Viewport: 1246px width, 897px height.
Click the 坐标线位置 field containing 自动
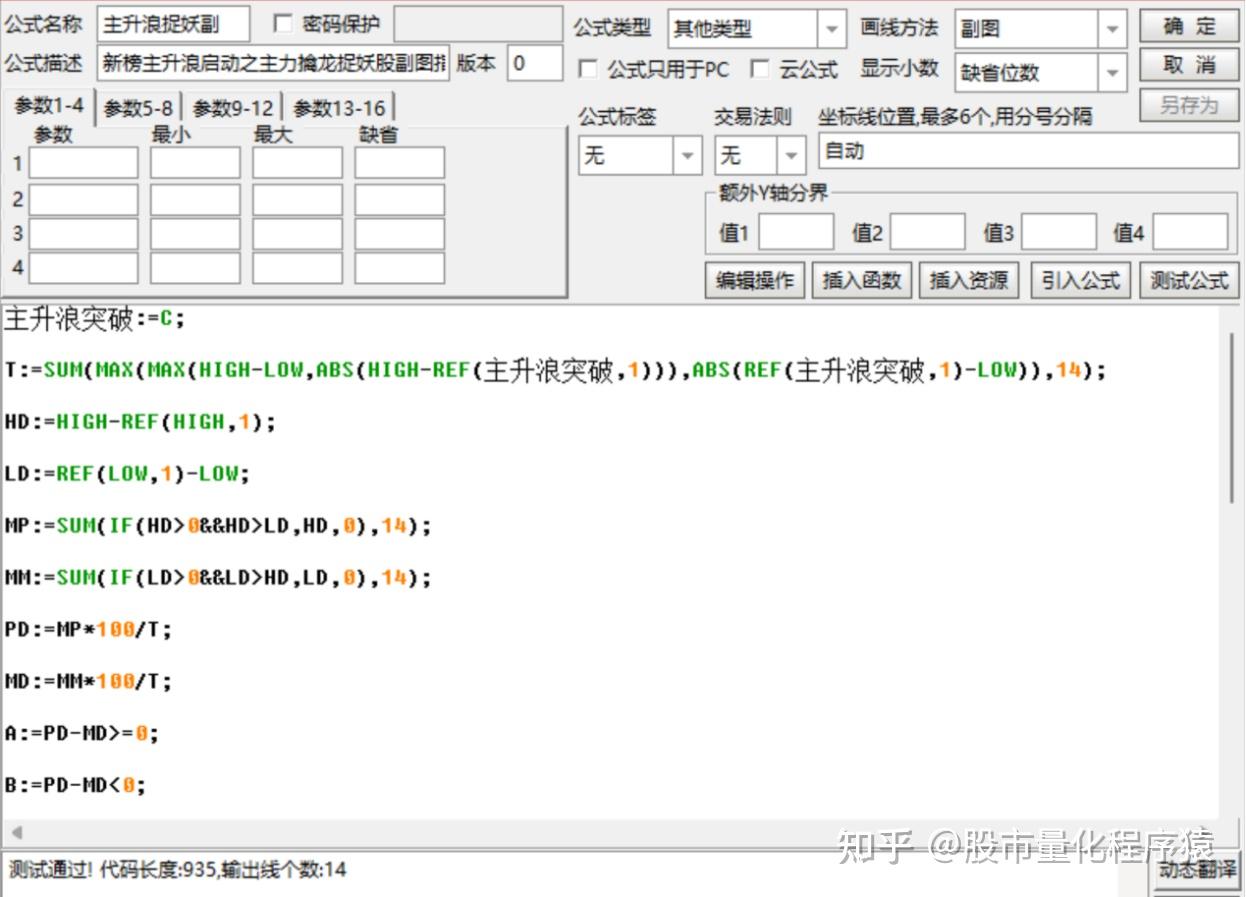1028,151
